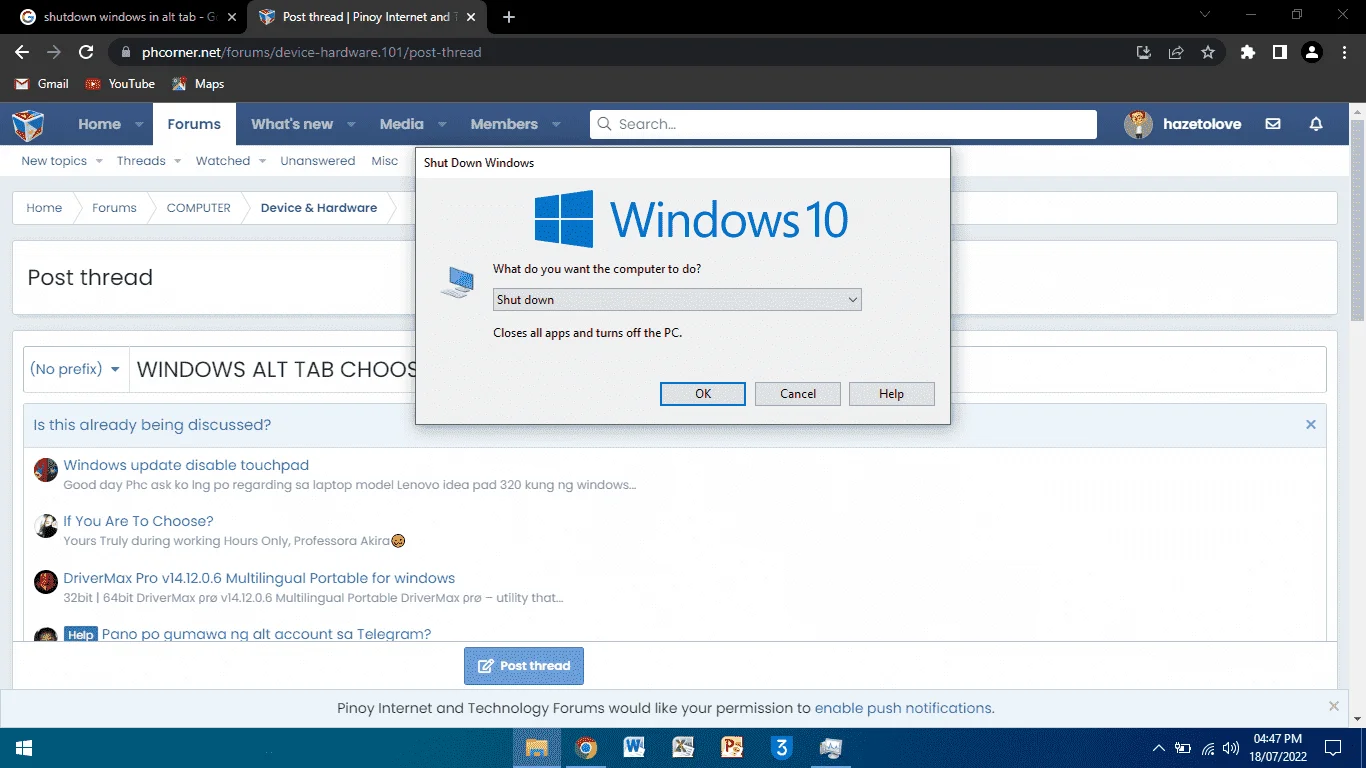Viewport: 1366px width, 768px height.
Task: Open the Extensions puzzle icon
Action: (x=1247, y=52)
